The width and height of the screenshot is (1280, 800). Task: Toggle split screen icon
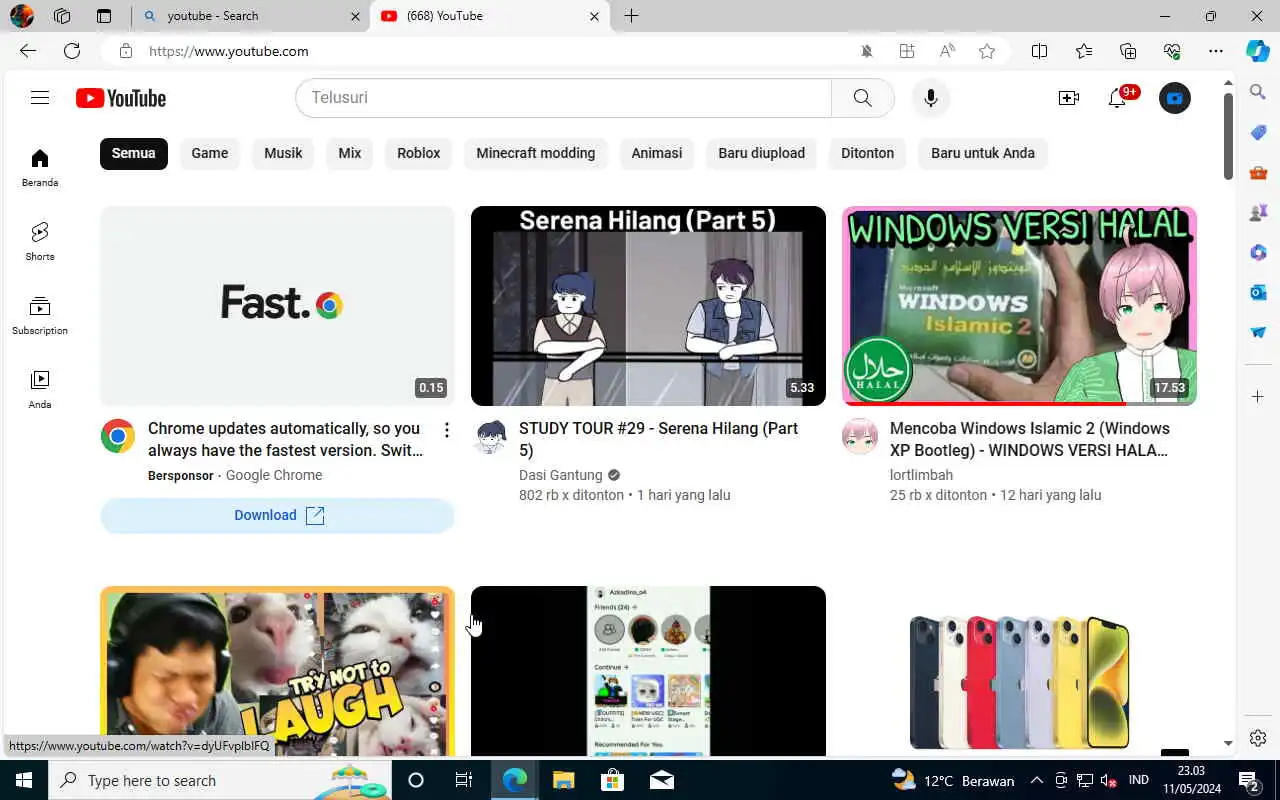click(1040, 51)
